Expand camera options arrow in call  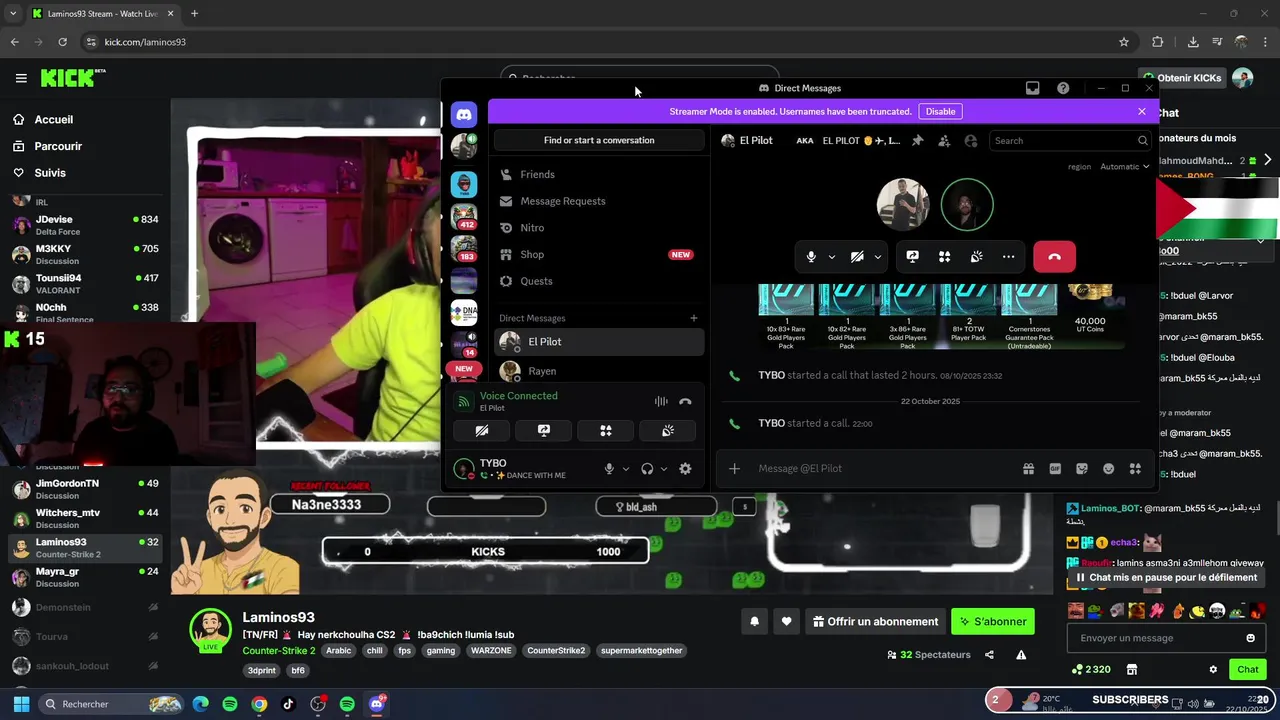coord(877,257)
